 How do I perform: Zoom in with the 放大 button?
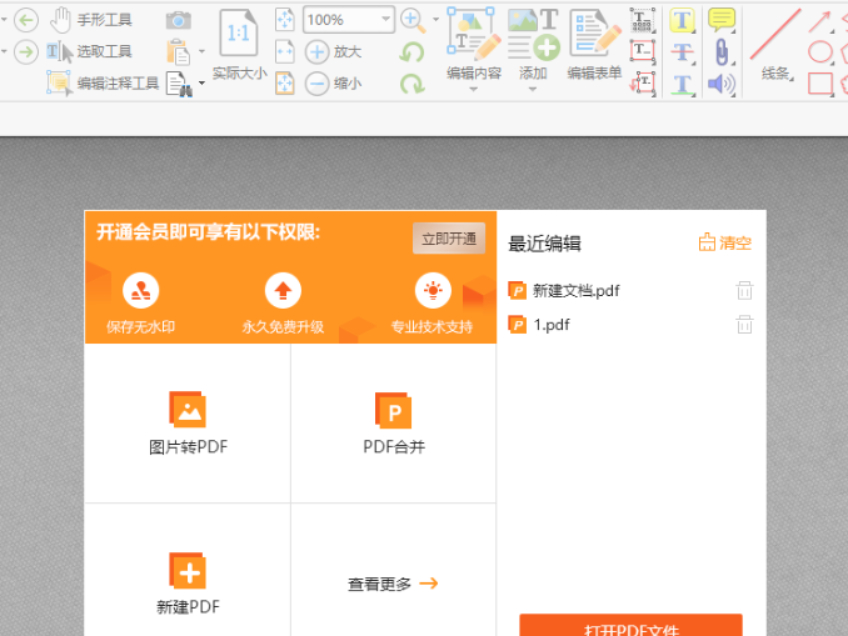(x=333, y=52)
